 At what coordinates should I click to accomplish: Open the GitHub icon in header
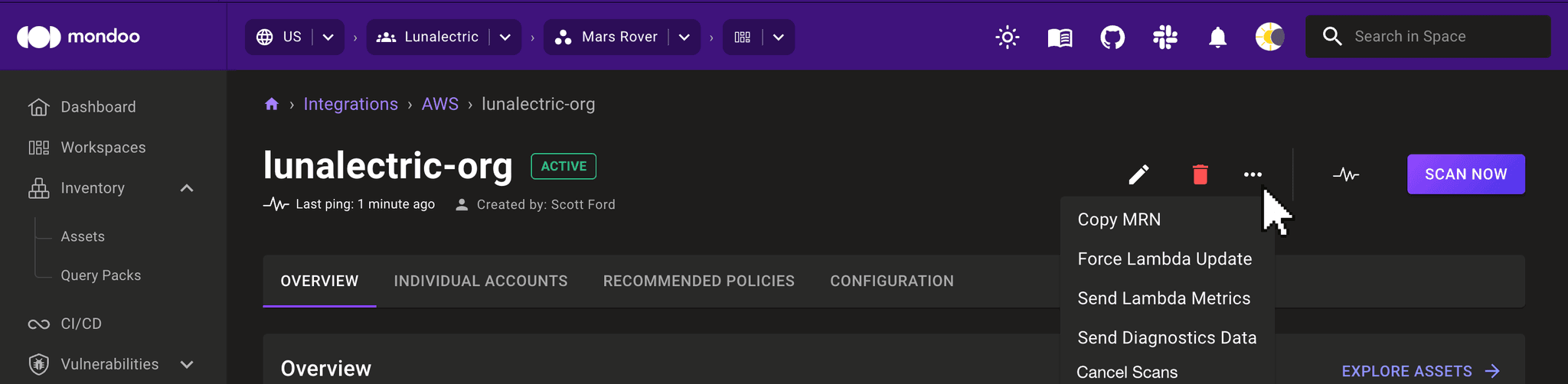[x=1112, y=37]
